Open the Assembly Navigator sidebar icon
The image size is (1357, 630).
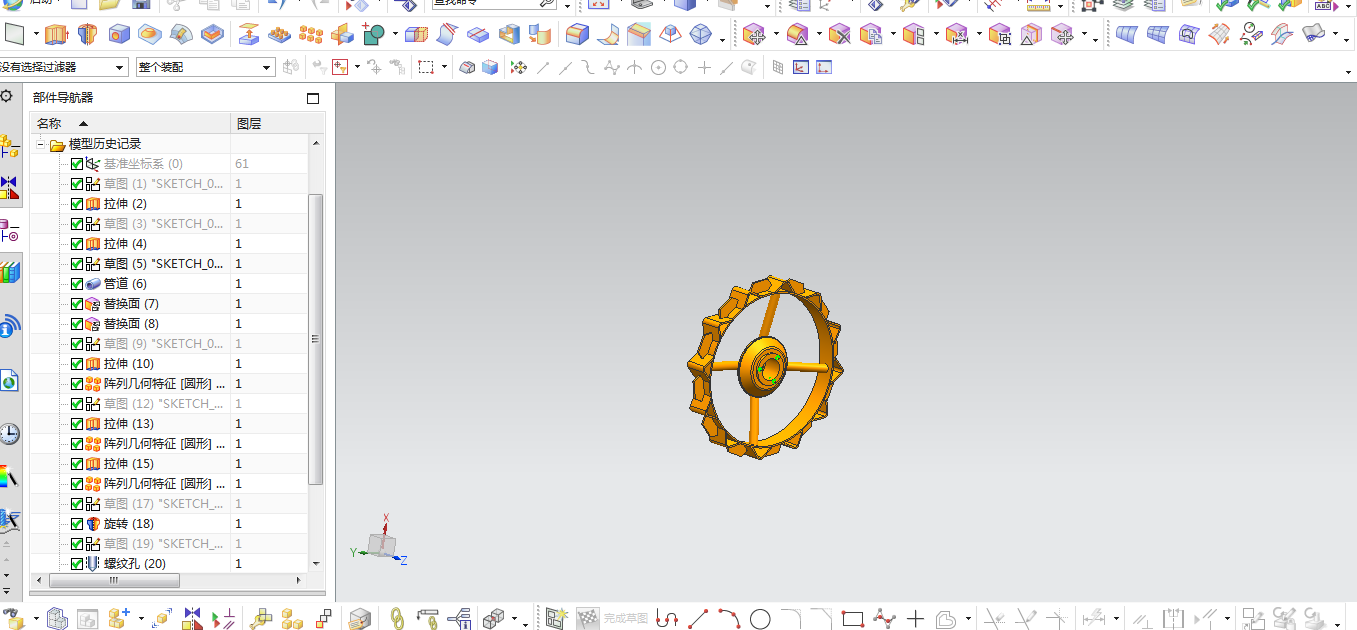pyautogui.click(x=9, y=148)
